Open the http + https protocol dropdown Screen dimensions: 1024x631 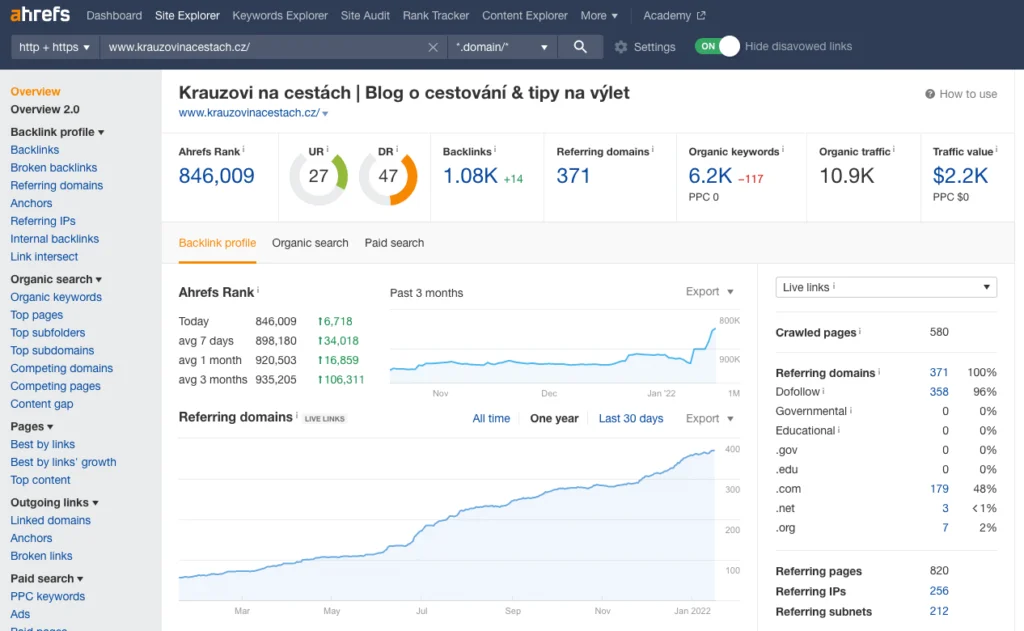pyautogui.click(x=55, y=47)
